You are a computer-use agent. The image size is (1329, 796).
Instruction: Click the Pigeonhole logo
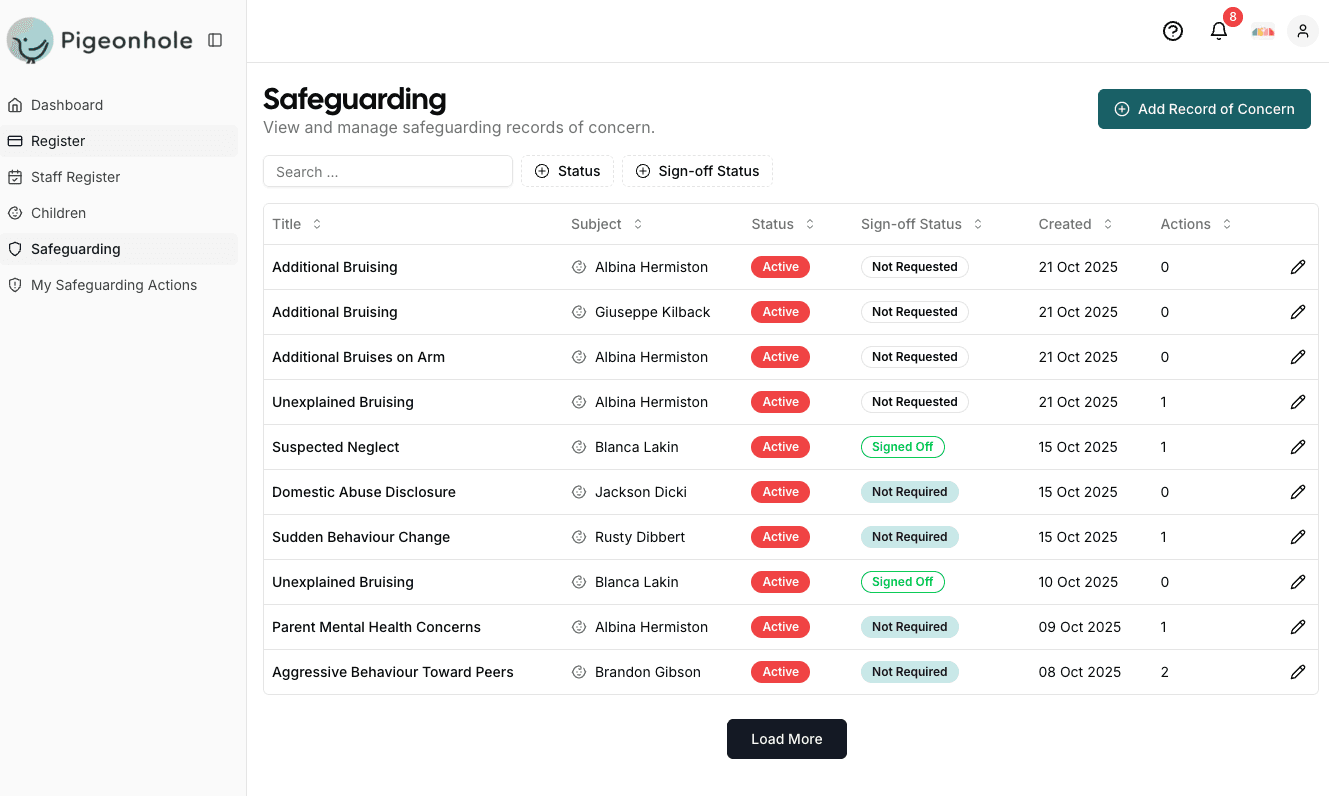coord(100,41)
